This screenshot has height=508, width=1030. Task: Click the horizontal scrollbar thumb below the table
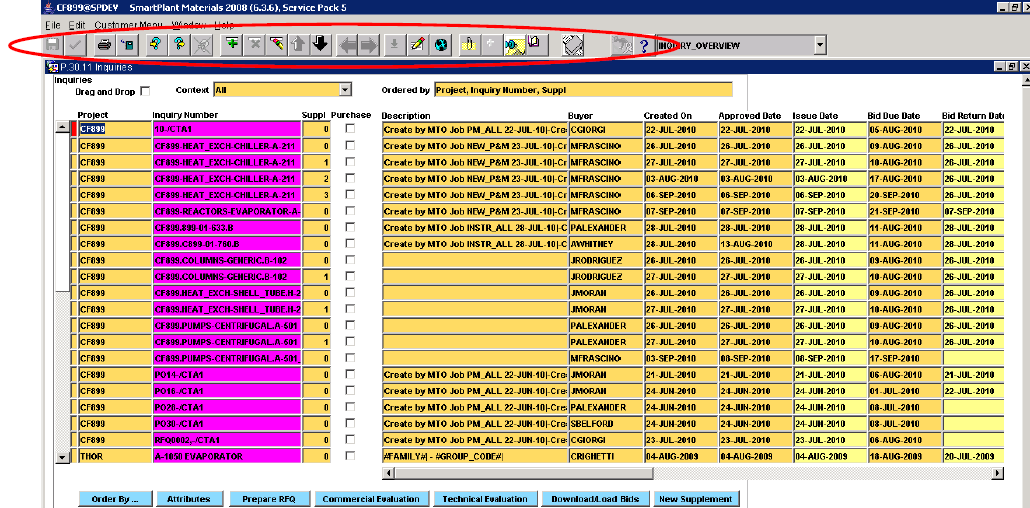pyautogui.click(x=523, y=473)
